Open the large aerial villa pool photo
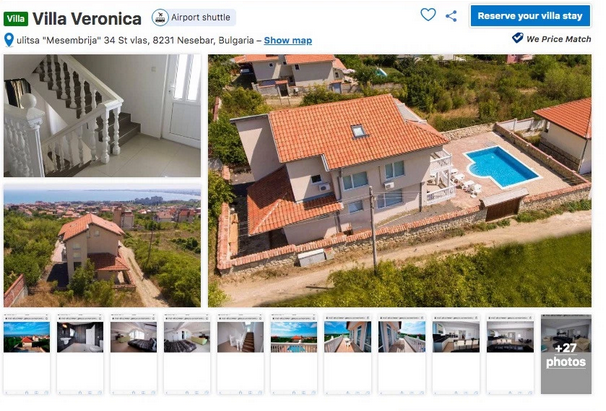Viewport: 606px width, 411px height. [x=400, y=181]
